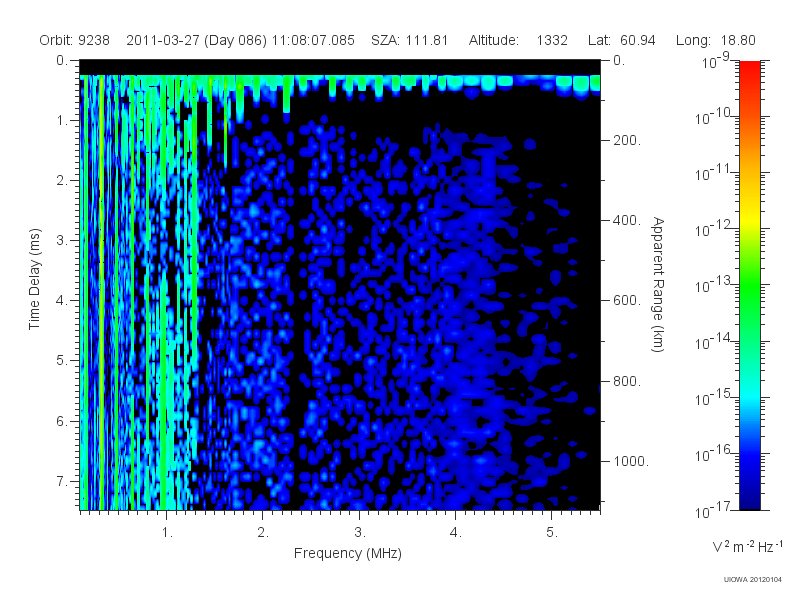This screenshot has width=800, height=600.
Task: Click the red top of the color scale
Action: click(749, 69)
